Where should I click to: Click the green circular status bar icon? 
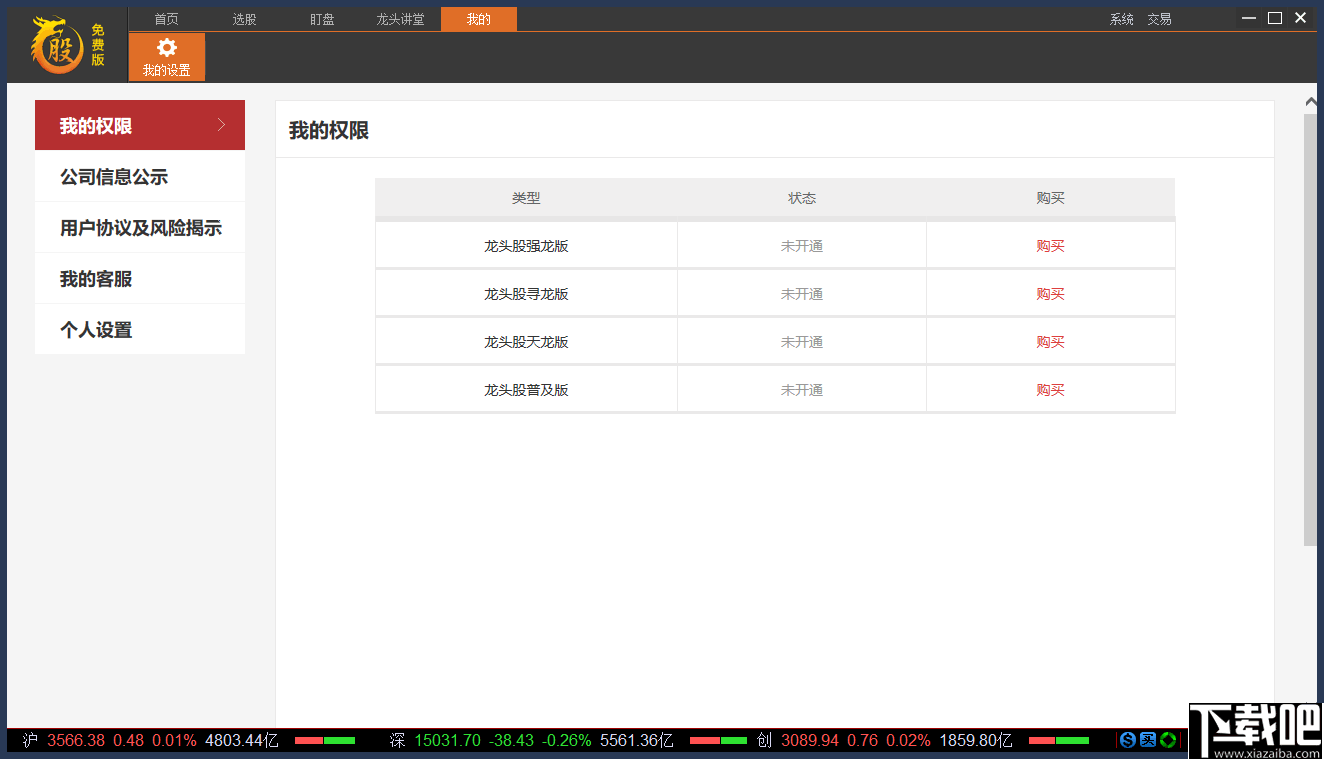coord(1168,740)
